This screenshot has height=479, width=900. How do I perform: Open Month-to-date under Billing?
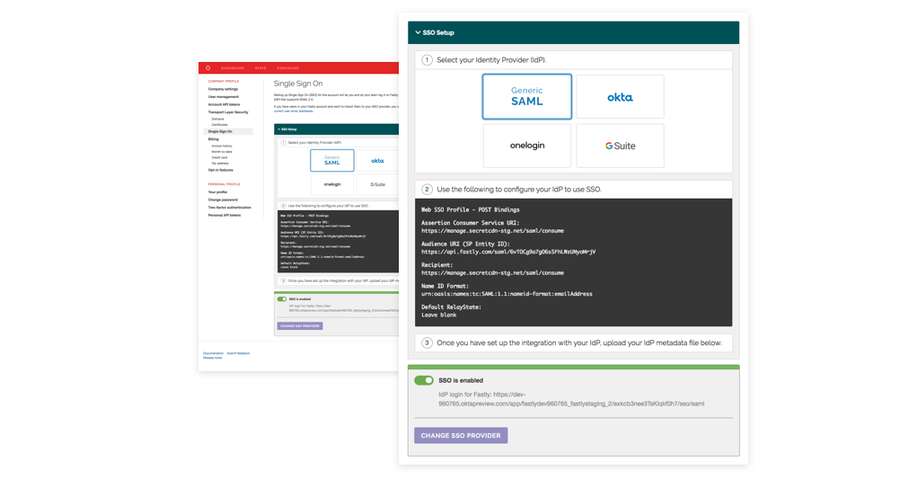(222, 151)
